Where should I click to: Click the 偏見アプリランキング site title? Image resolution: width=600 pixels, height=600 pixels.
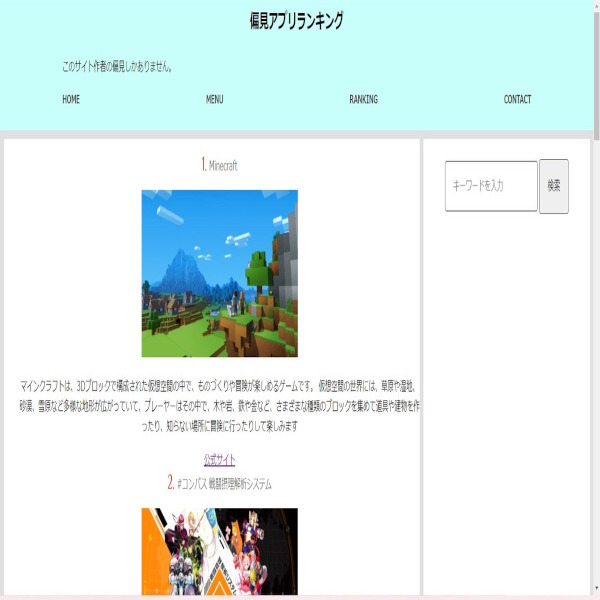296,21
